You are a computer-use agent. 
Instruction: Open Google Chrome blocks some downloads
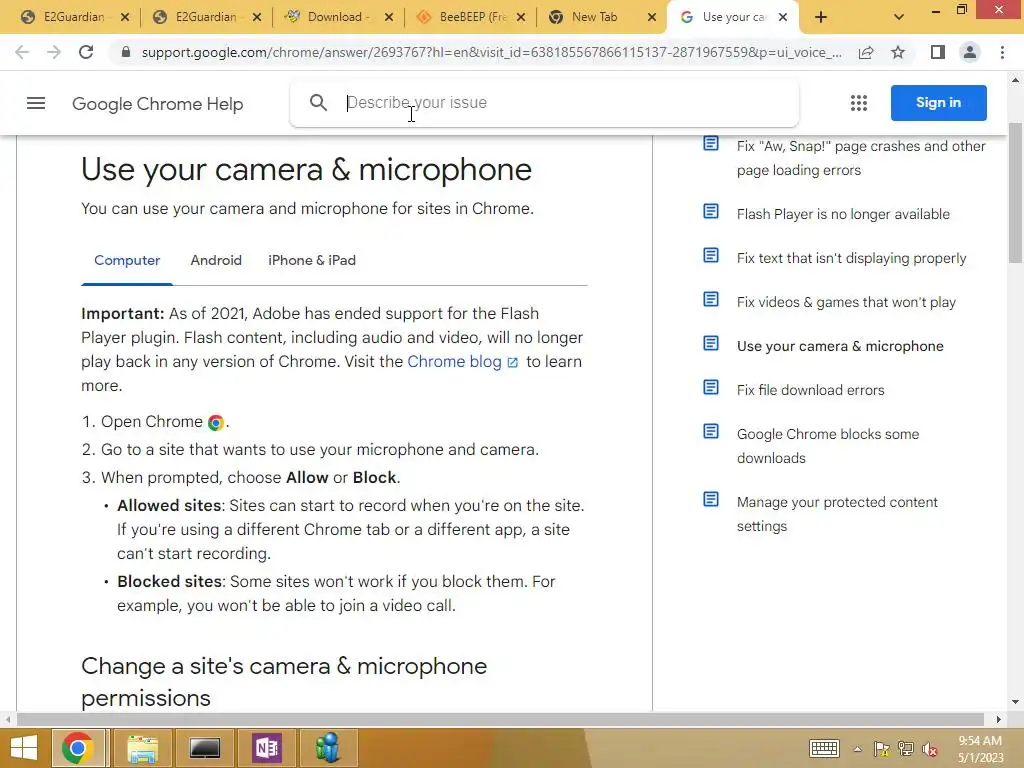click(828, 446)
